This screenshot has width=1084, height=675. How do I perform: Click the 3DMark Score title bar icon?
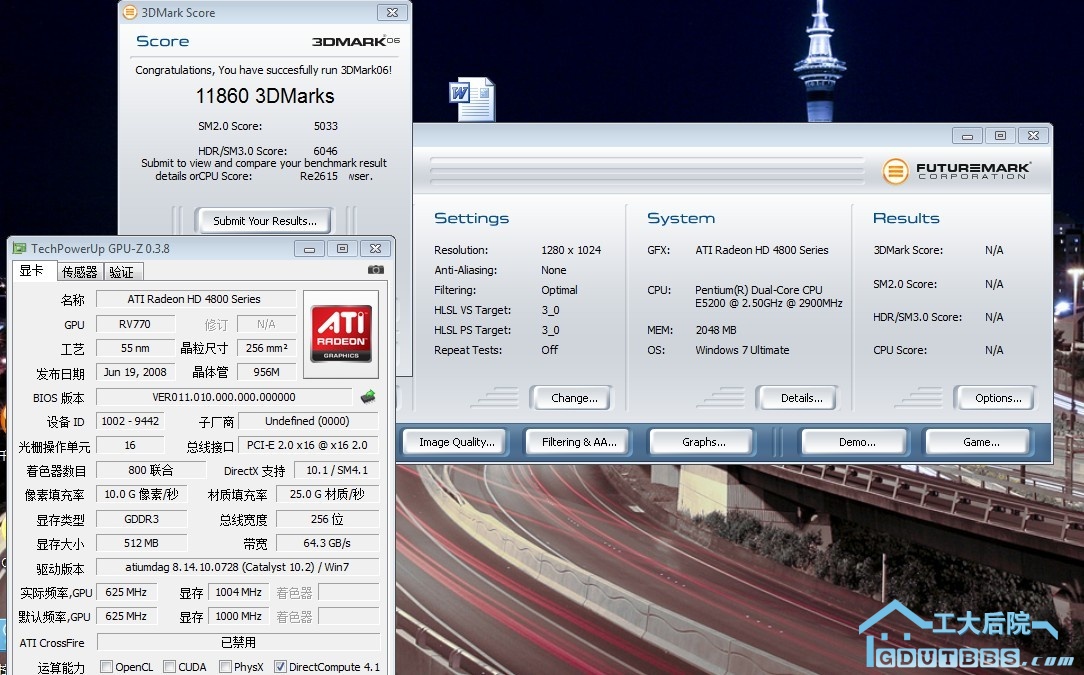point(129,12)
